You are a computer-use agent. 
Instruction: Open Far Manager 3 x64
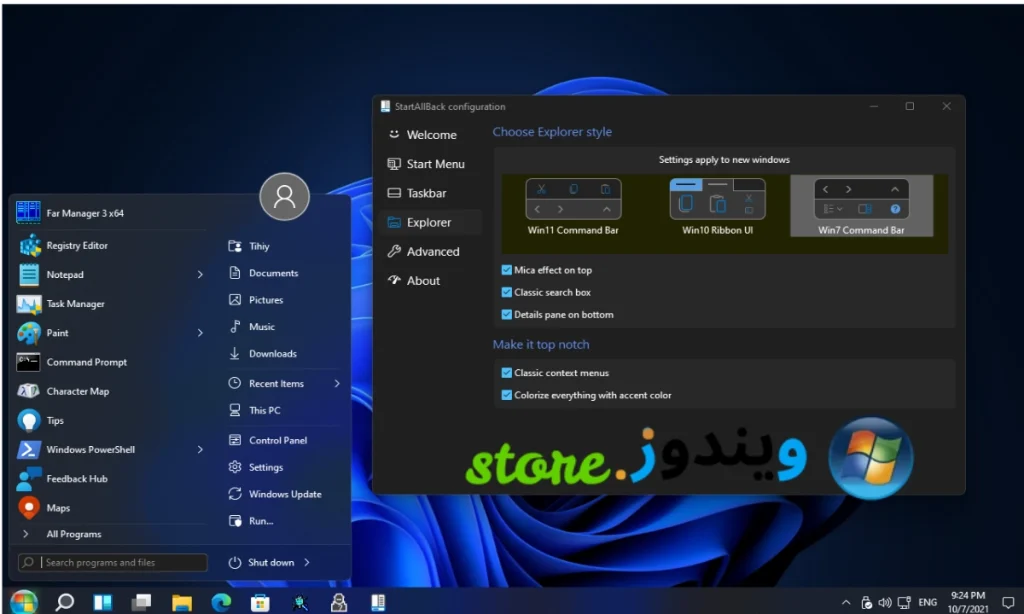click(84, 213)
